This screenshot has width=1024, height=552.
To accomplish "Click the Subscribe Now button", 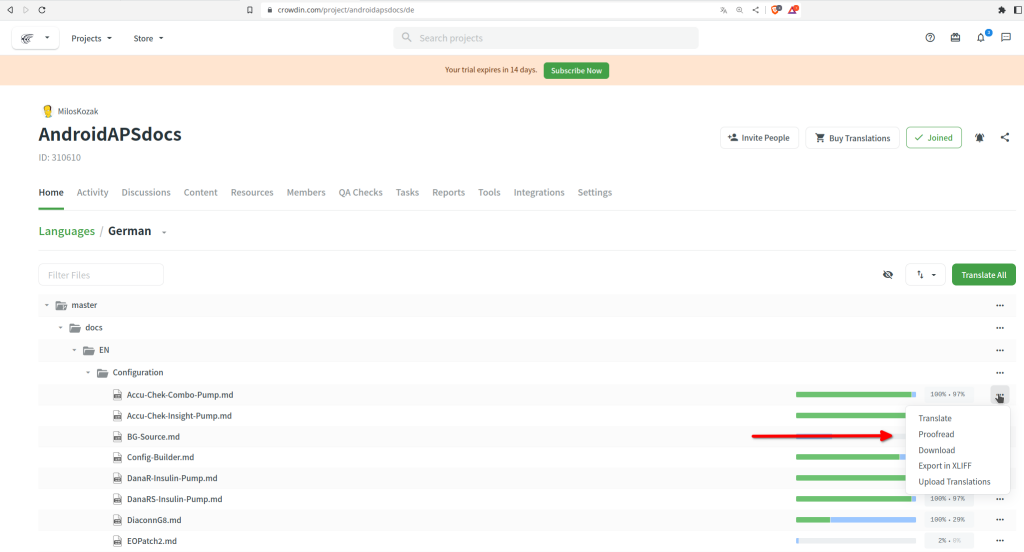I will [576, 71].
